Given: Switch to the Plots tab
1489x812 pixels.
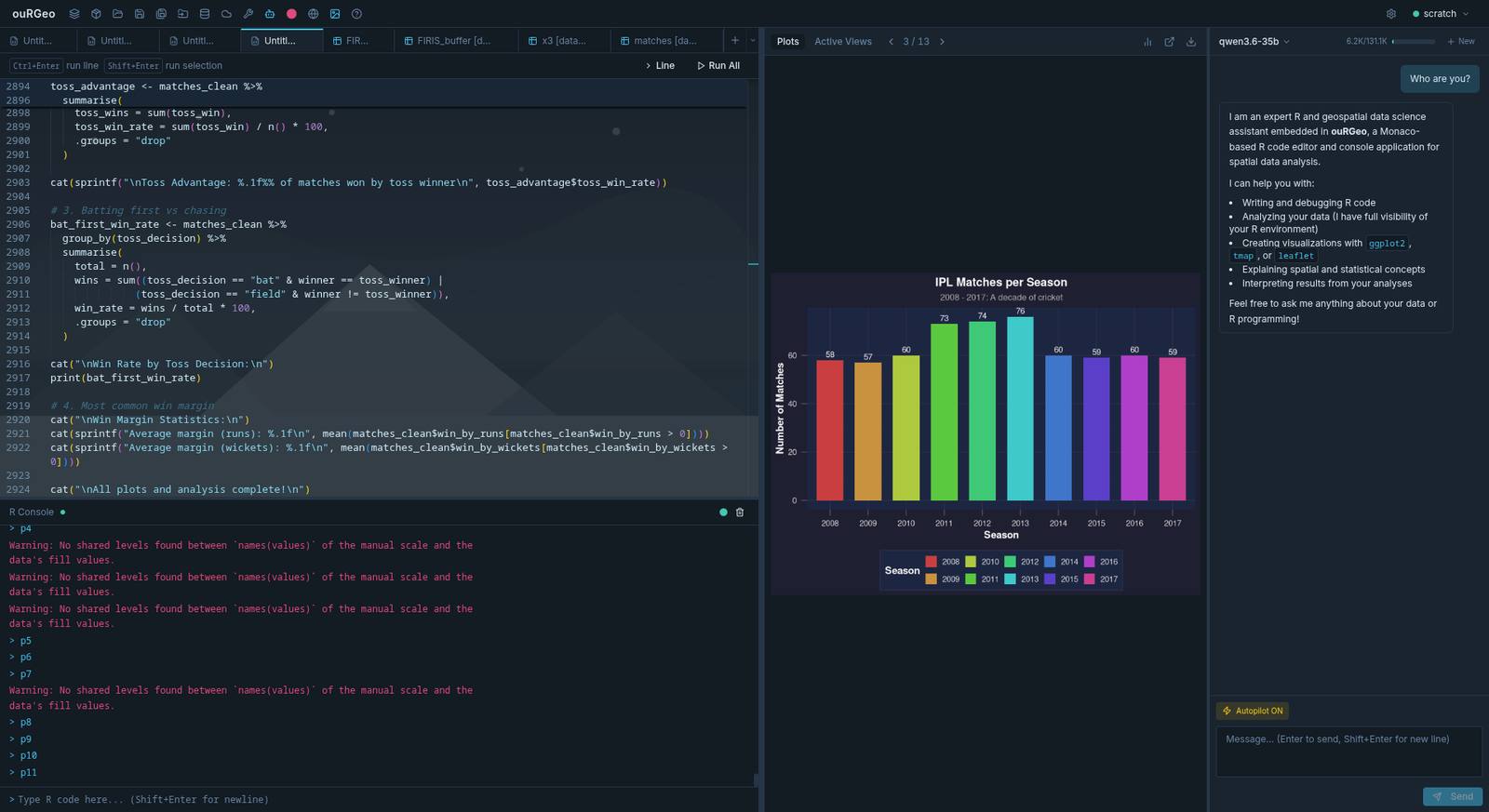Looking at the screenshot, I should point(788,42).
